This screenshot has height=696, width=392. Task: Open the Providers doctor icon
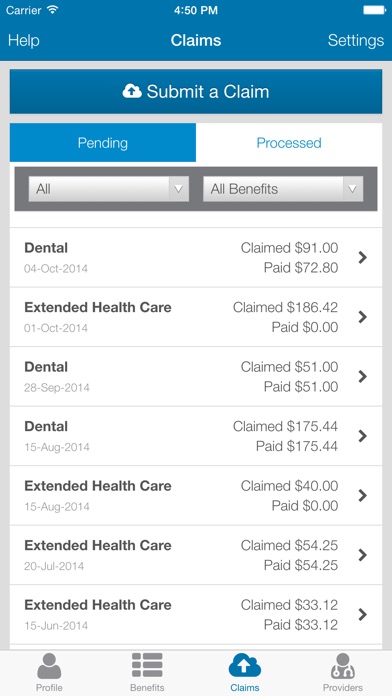[342, 666]
